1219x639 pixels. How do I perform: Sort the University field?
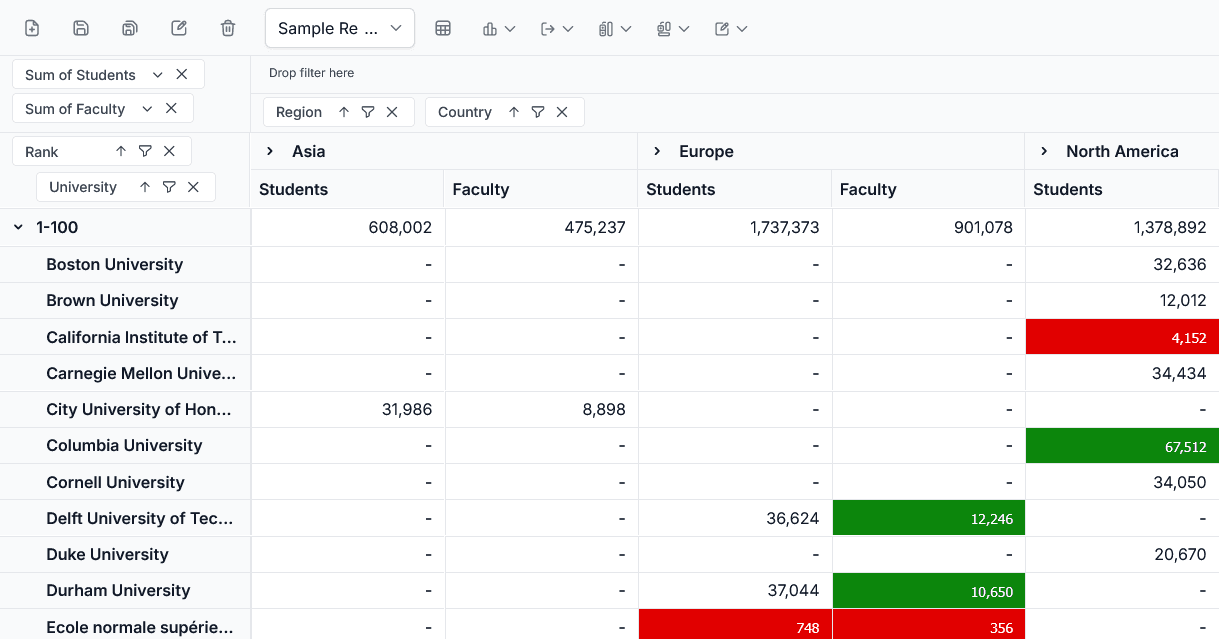(x=145, y=187)
